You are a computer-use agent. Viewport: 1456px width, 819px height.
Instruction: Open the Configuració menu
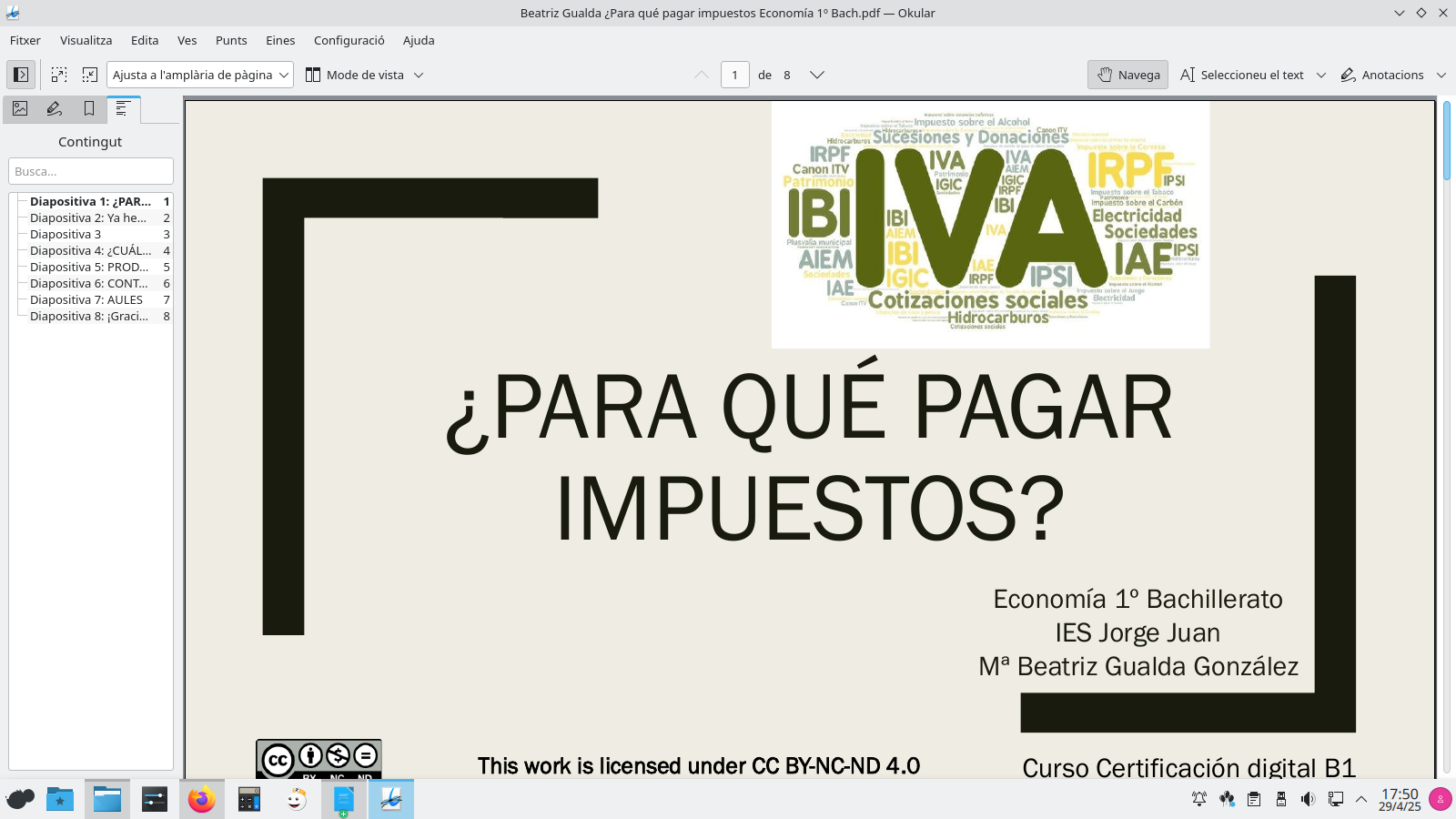(349, 40)
